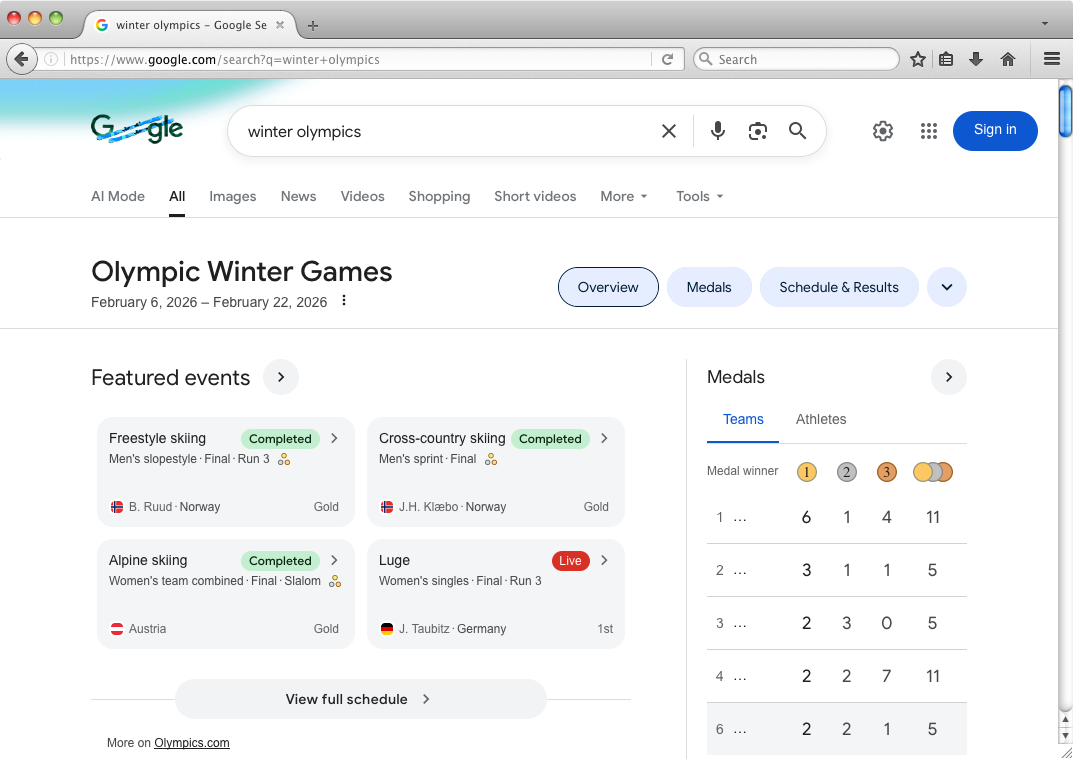Follow the Olympics.com link
1073x759 pixels.
coord(192,743)
